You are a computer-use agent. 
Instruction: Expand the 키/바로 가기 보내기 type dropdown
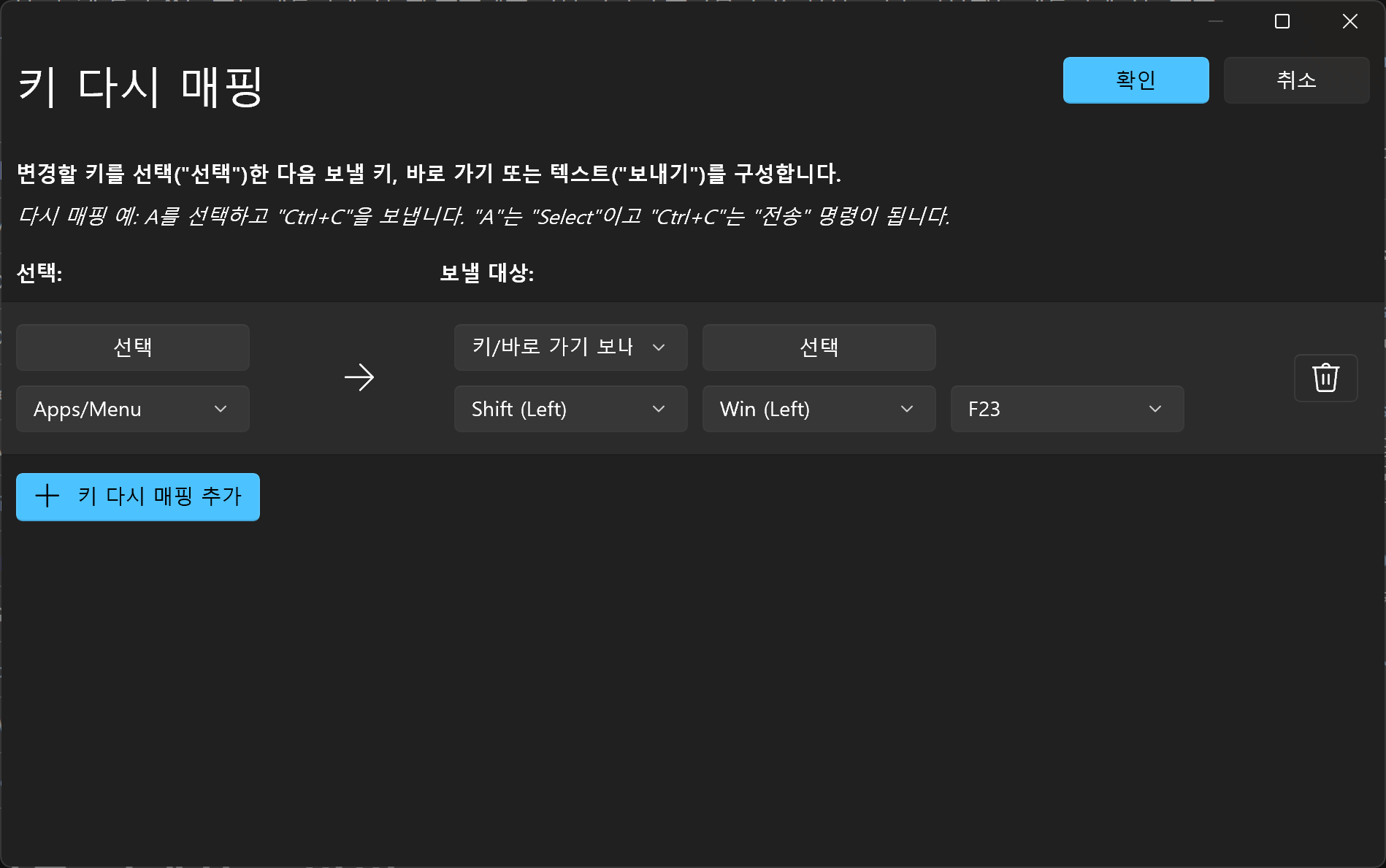(570, 347)
